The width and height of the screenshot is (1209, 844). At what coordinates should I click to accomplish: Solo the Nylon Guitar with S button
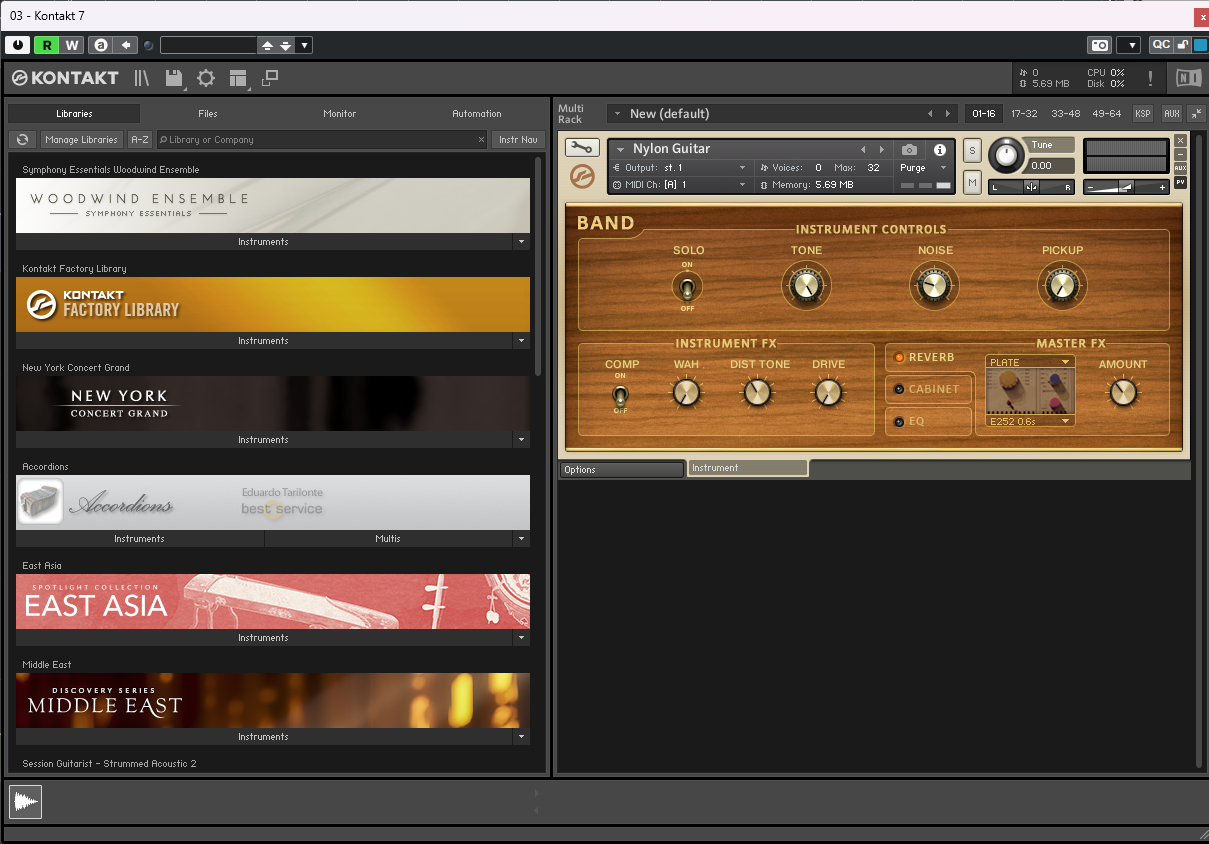pos(972,152)
